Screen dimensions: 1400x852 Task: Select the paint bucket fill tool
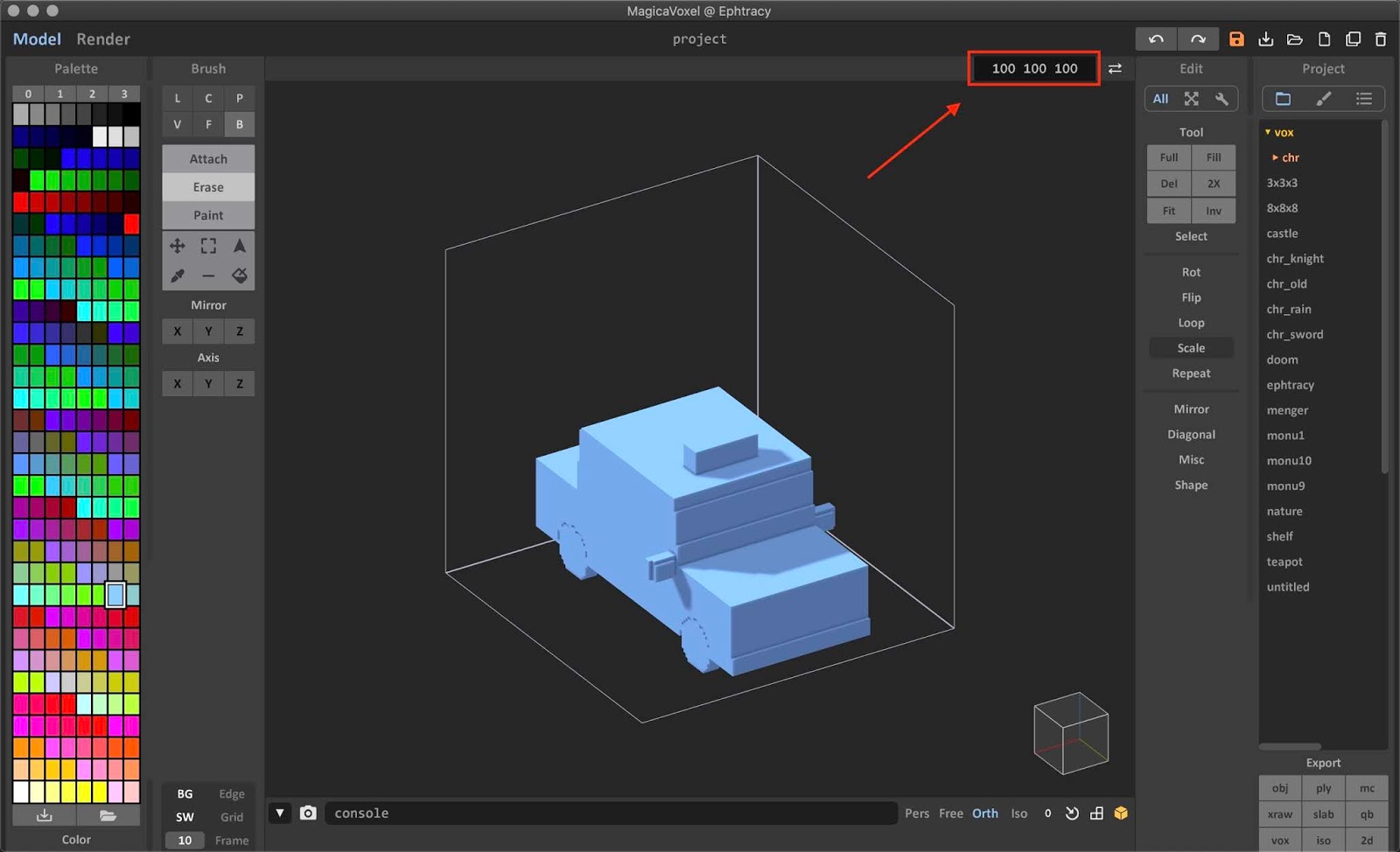click(x=240, y=276)
